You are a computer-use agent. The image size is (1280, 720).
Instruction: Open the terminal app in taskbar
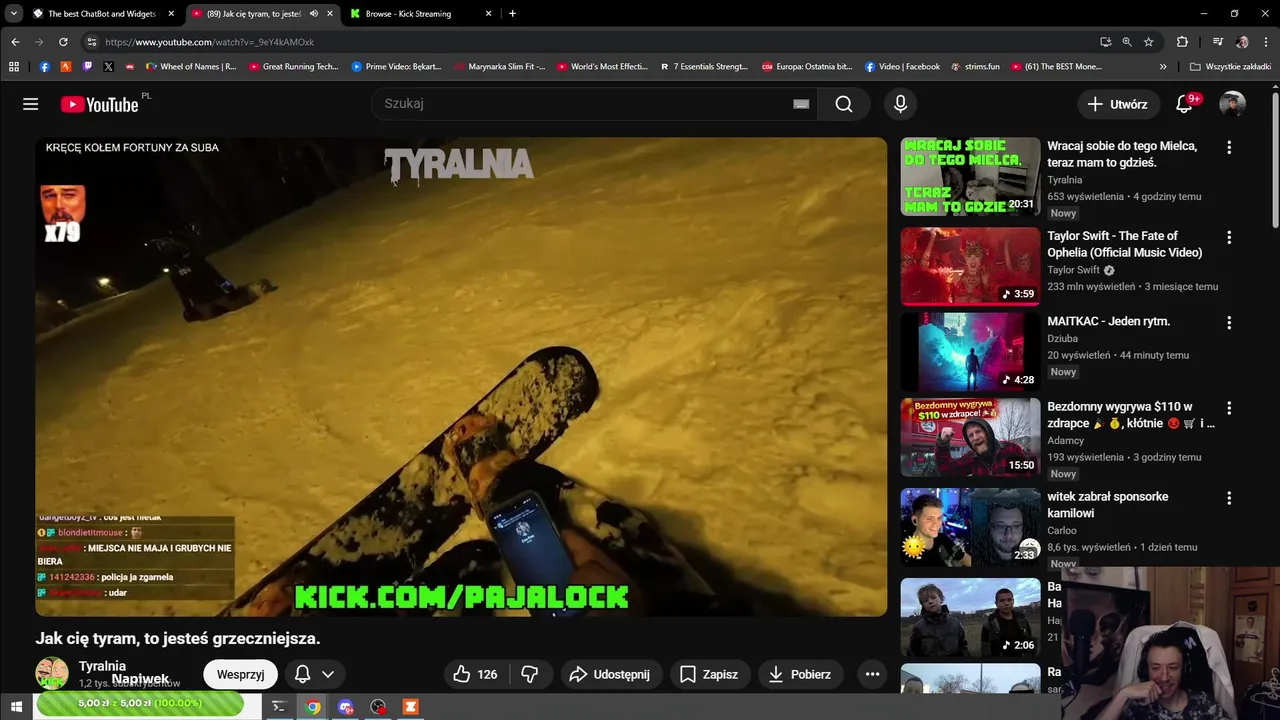[x=279, y=706]
